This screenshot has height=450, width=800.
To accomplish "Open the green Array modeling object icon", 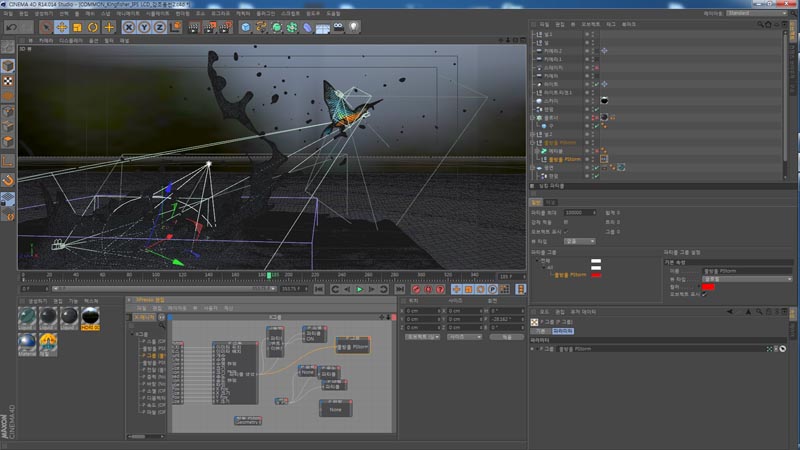I will [x=292, y=27].
